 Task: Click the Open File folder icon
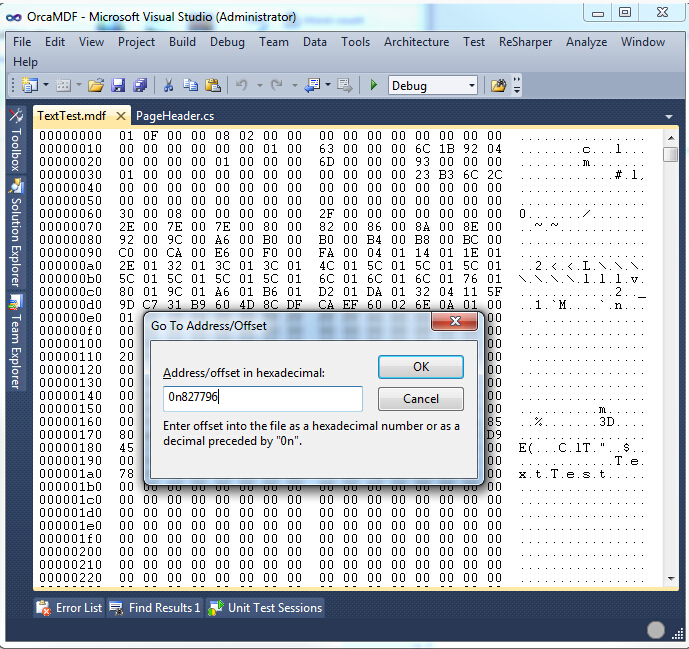[96, 85]
